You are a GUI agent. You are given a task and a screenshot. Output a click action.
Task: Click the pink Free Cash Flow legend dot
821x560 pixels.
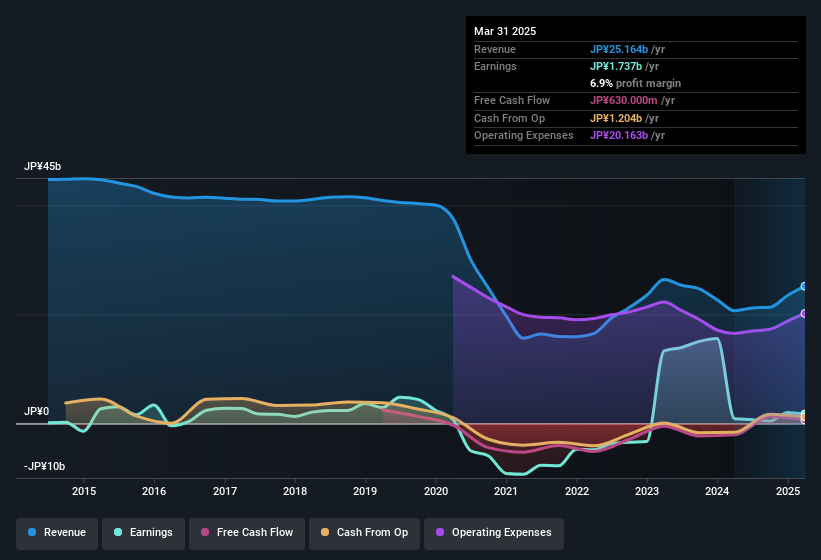205,532
